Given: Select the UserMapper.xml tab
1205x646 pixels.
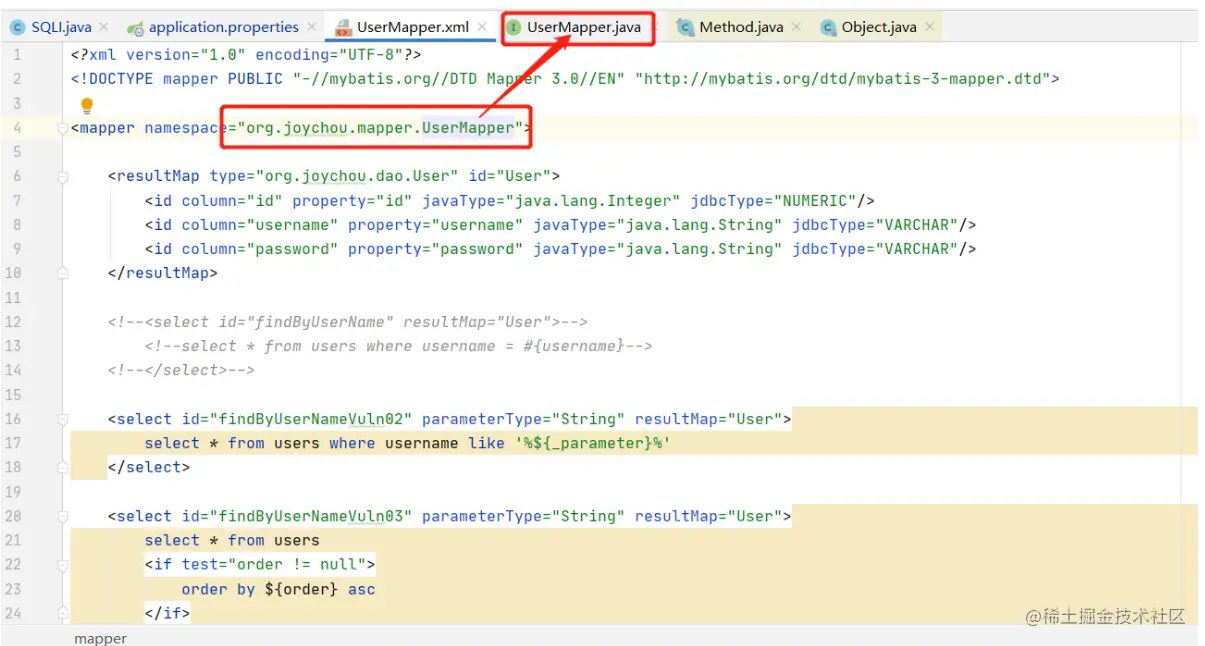Looking at the screenshot, I should click(414, 27).
